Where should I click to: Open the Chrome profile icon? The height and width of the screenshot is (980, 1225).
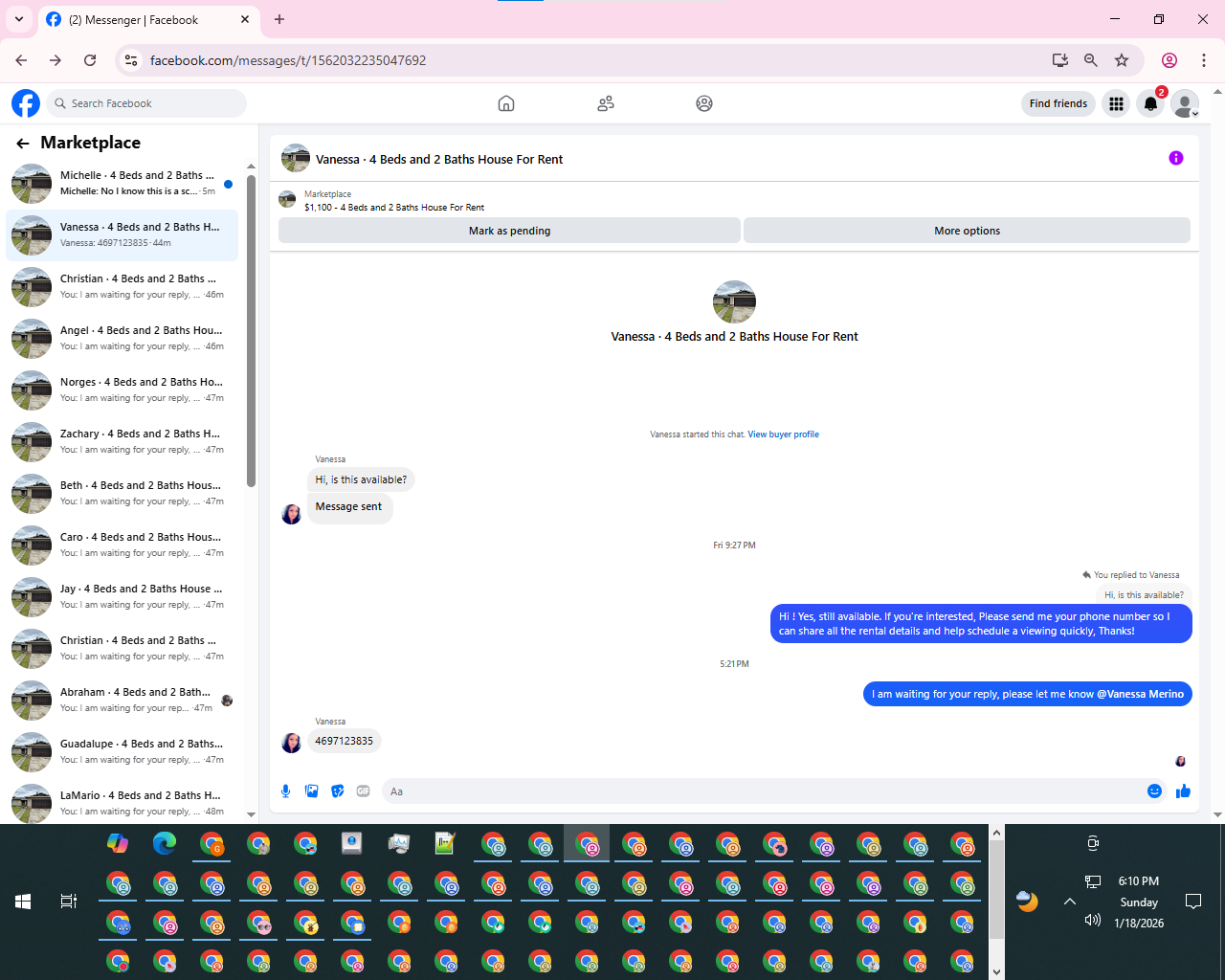click(1169, 60)
